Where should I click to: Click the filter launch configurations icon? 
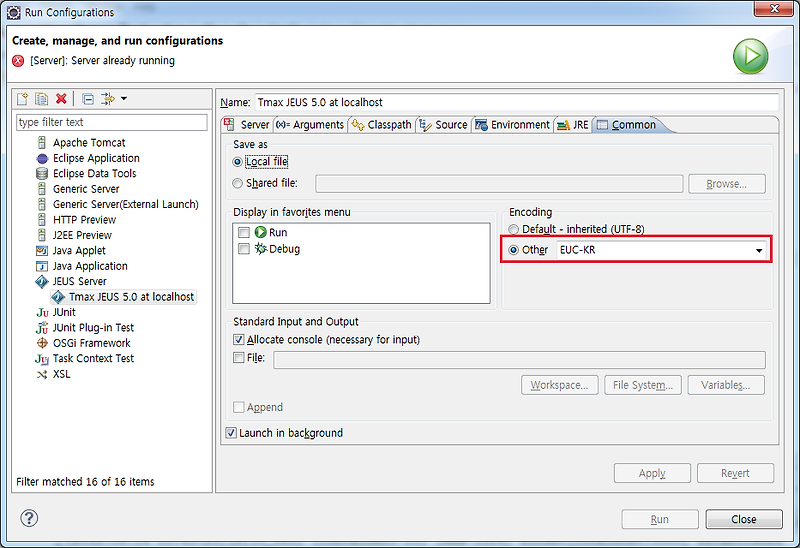107,98
